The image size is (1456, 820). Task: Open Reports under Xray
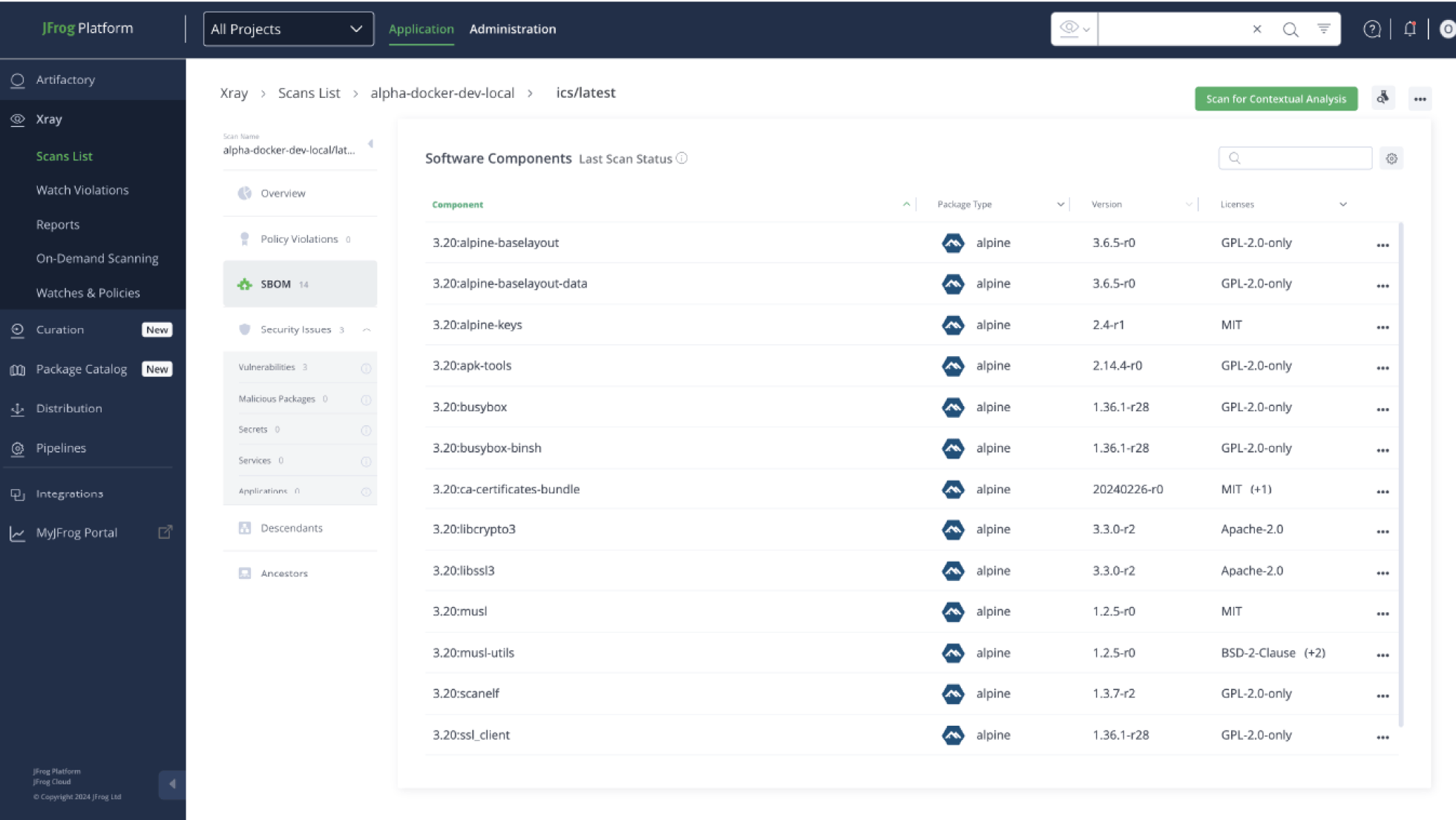click(58, 224)
